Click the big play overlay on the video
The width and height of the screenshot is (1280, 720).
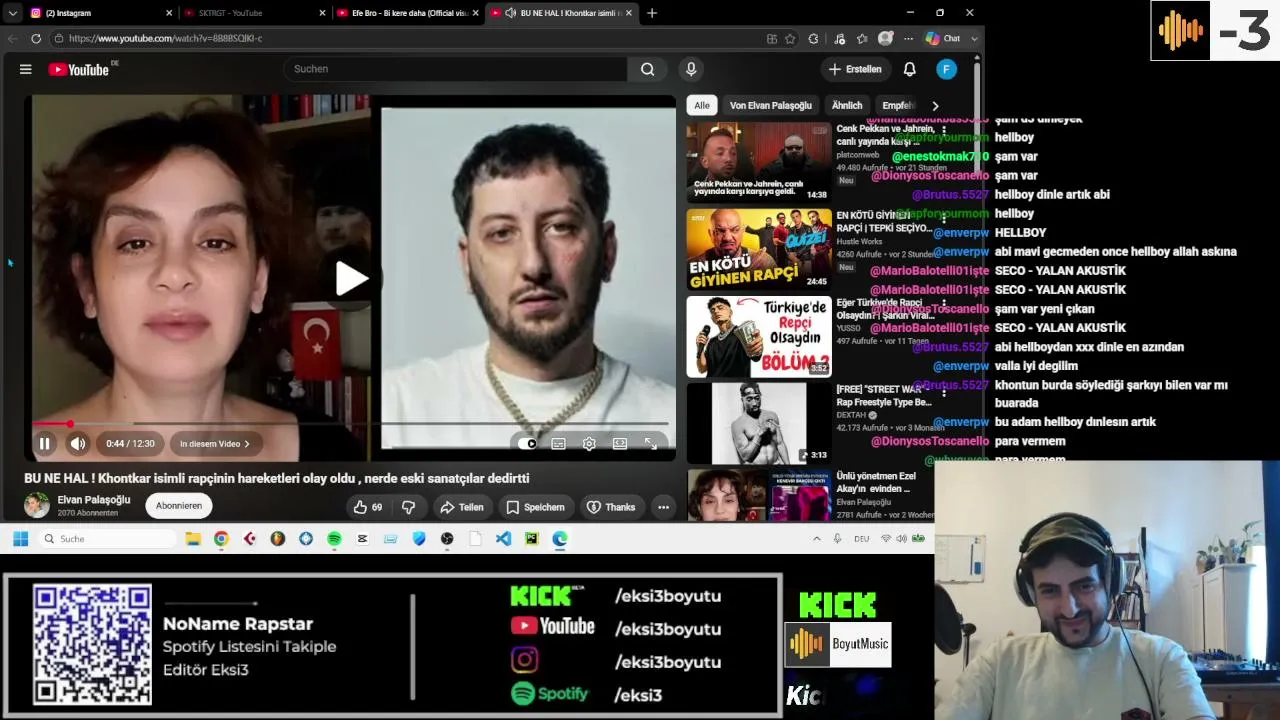pyautogui.click(x=350, y=278)
